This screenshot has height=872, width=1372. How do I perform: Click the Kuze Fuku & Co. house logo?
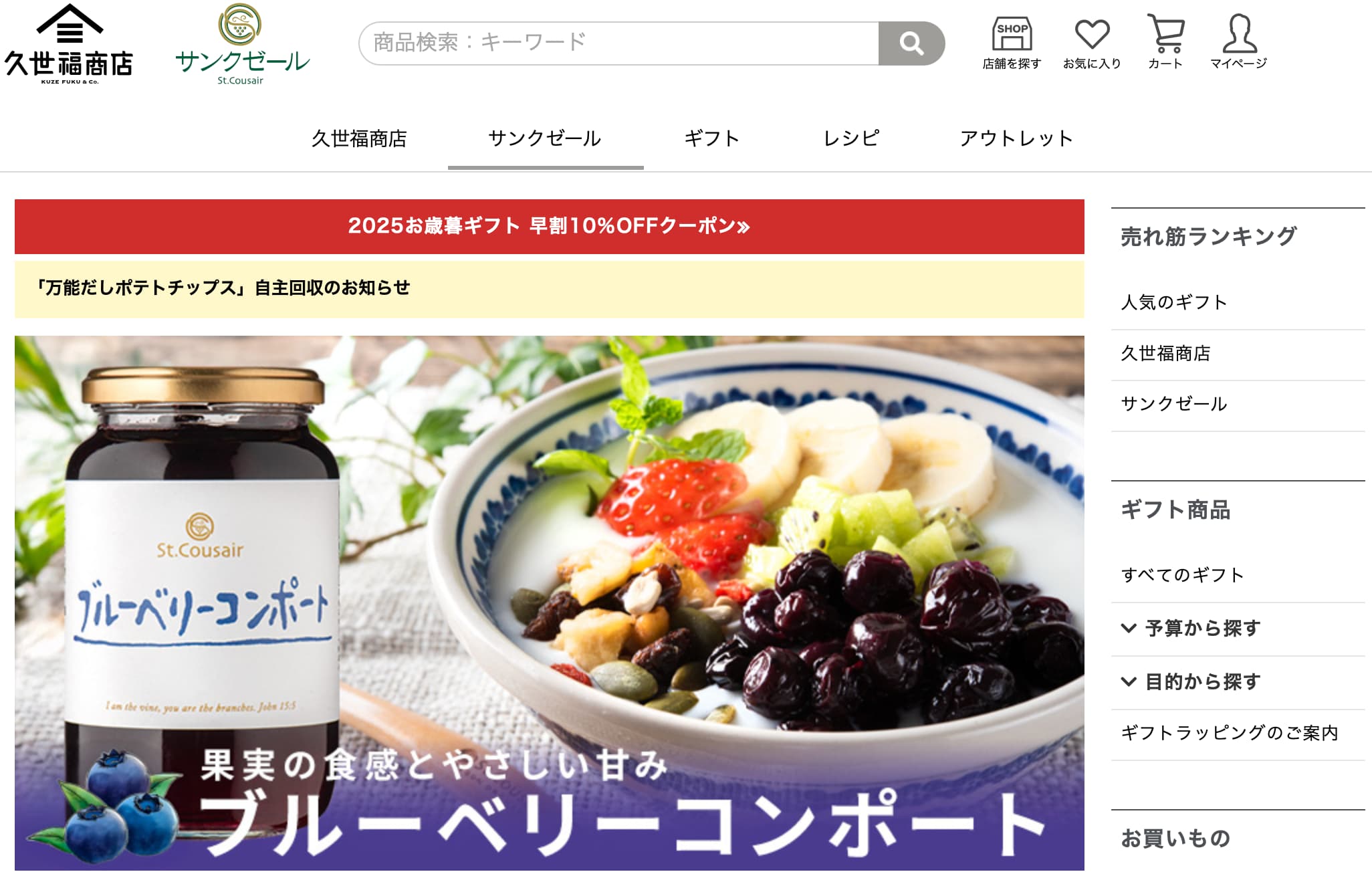pyautogui.click(x=69, y=44)
